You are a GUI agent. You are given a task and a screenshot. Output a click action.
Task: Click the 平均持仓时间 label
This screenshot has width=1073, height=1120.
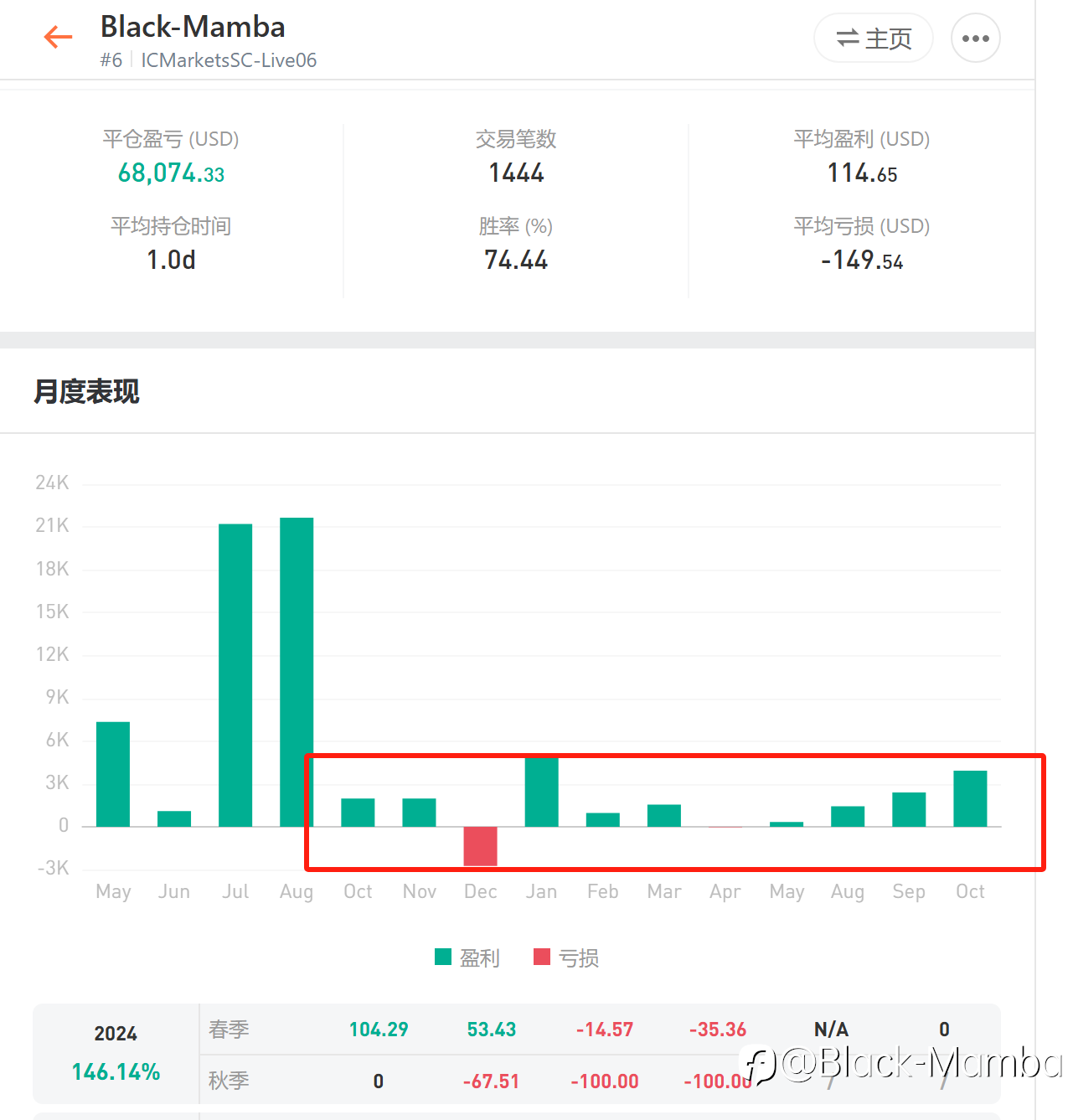[171, 226]
